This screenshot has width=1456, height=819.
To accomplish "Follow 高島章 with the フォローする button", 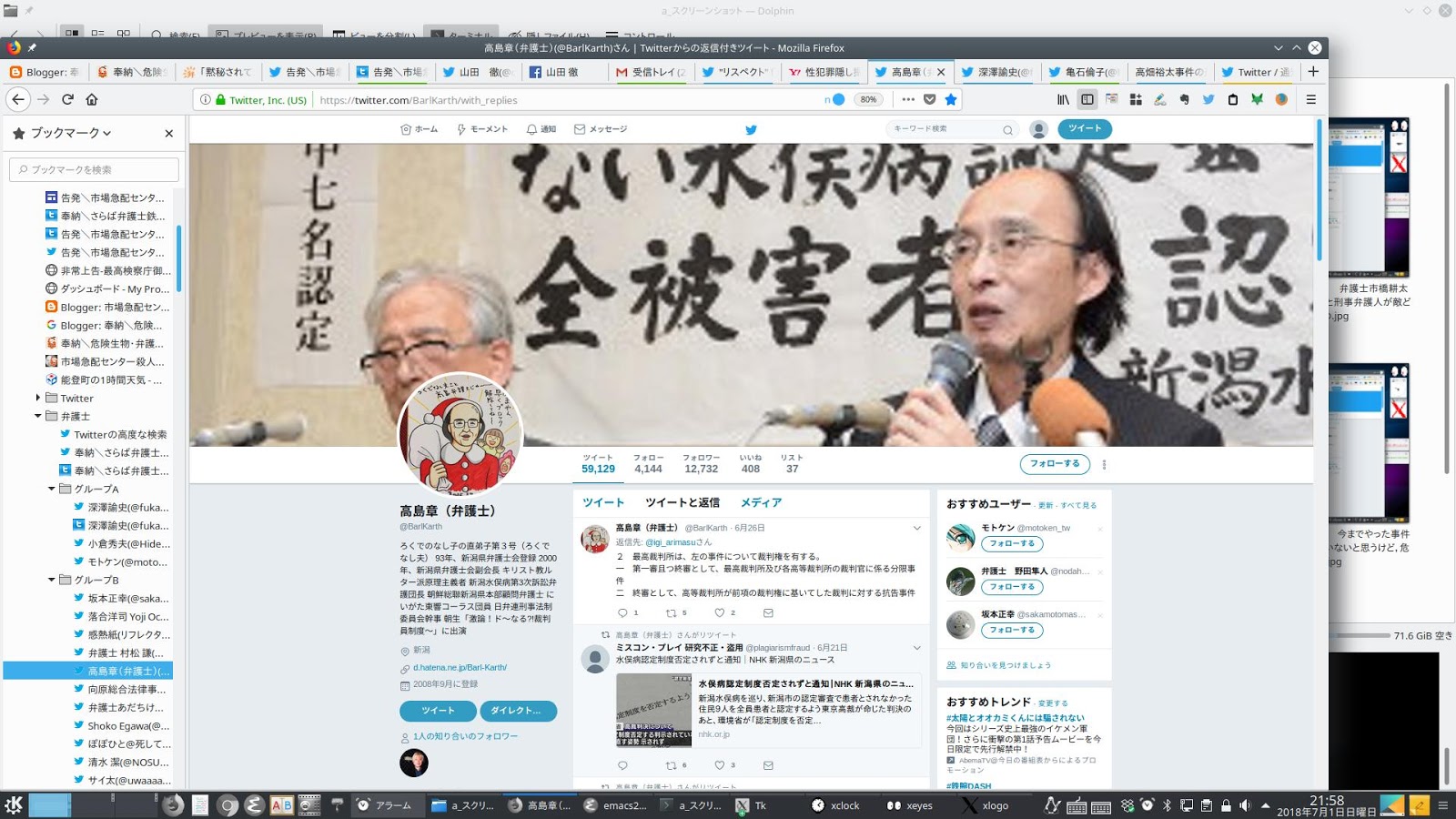I will click(x=1055, y=464).
